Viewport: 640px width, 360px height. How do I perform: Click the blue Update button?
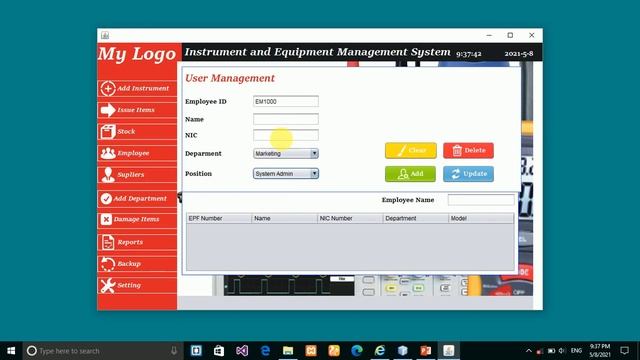pos(468,174)
